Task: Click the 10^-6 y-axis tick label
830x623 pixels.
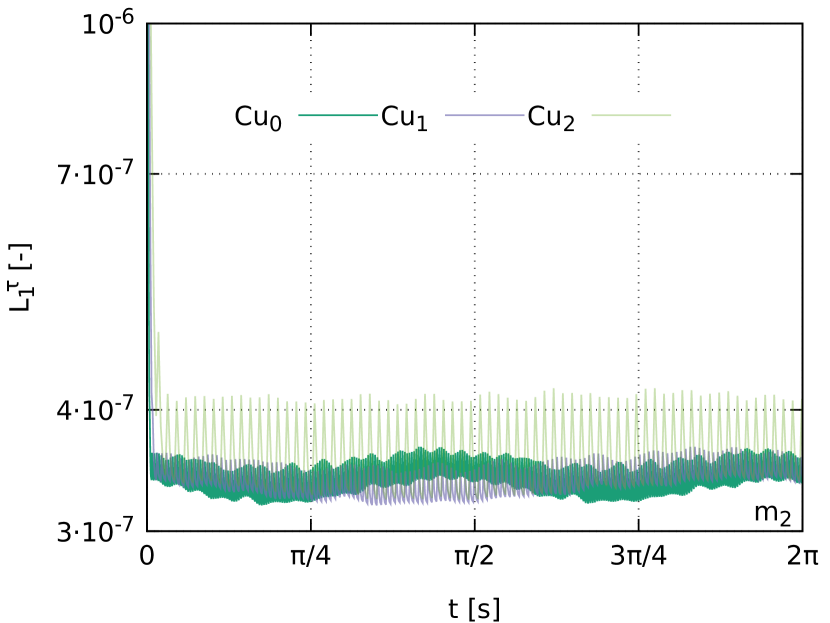Action: (x=107, y=24)
